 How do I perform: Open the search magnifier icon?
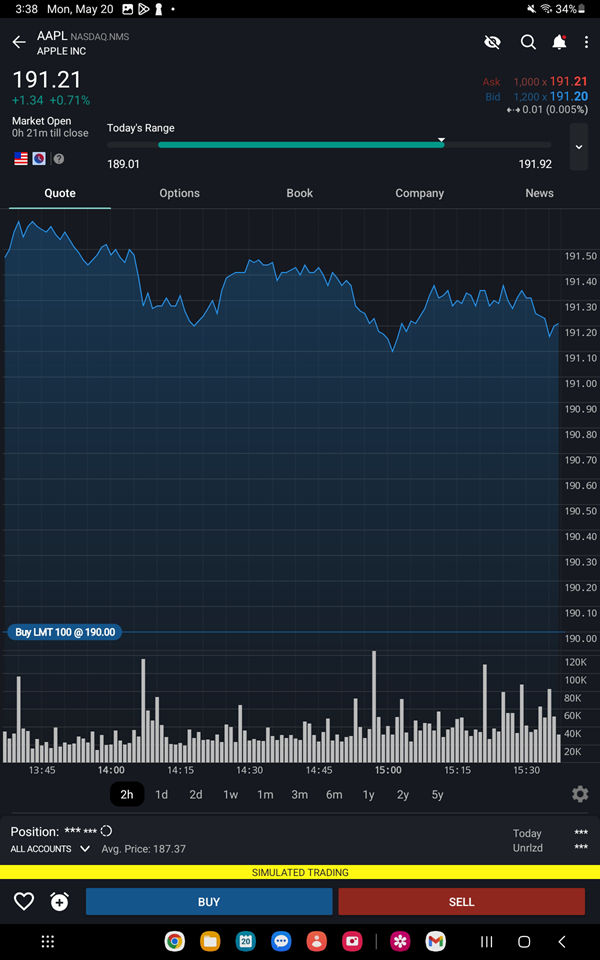click(528, 42)
